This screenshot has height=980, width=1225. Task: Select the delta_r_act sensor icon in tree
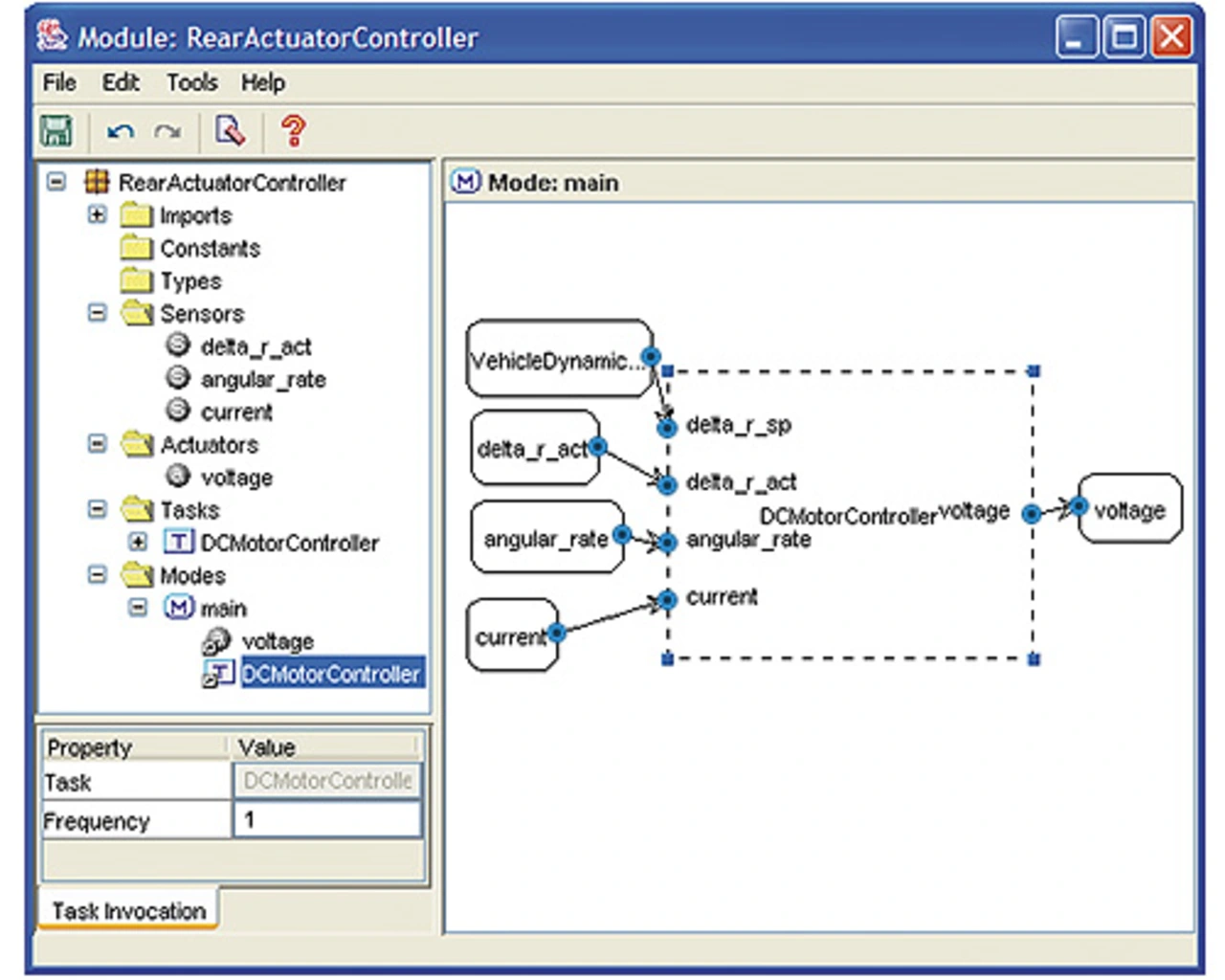click(x=178, y=345)
